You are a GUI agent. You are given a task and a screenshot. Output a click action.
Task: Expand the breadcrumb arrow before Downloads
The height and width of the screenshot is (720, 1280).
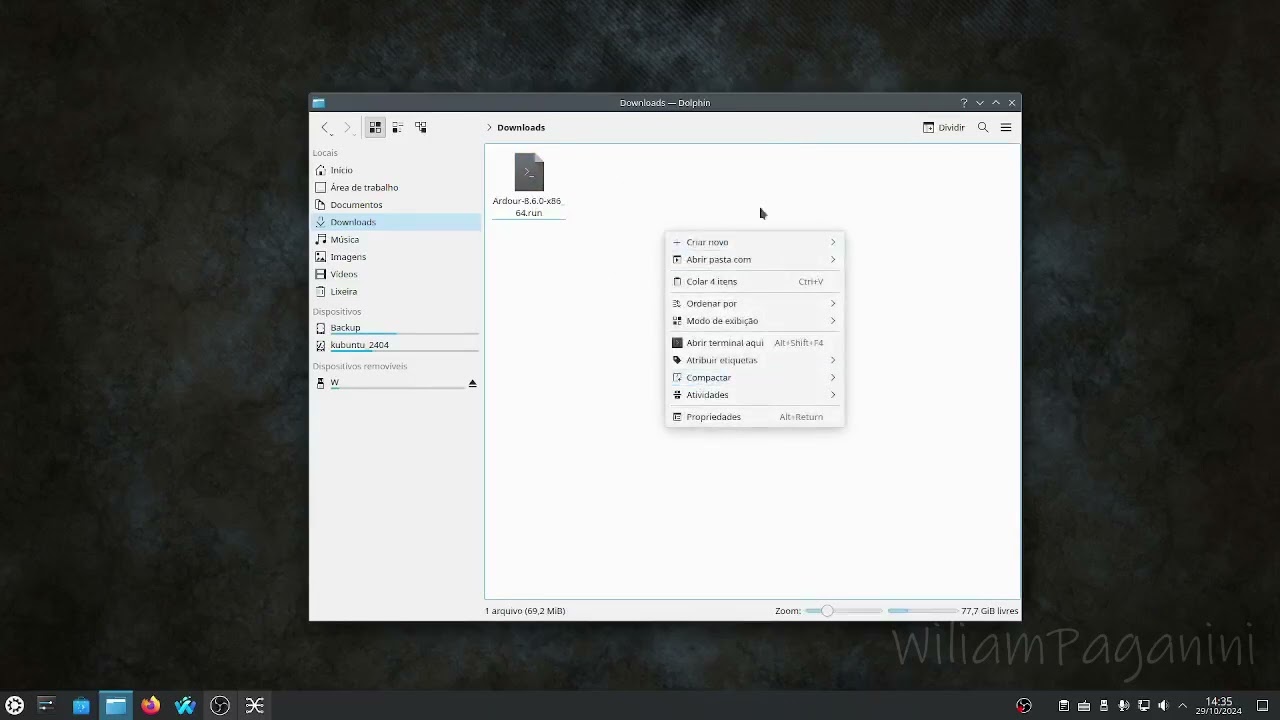tap(489, 128)
